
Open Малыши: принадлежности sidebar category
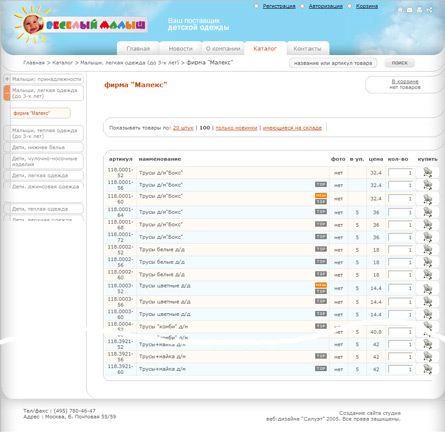47,79
